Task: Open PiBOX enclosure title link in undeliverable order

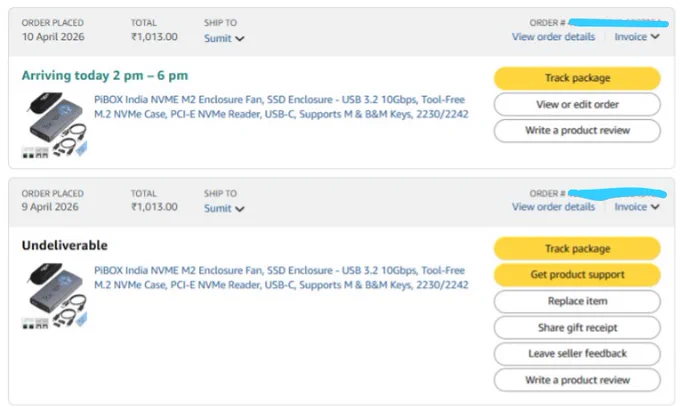Action: [281, 278]
